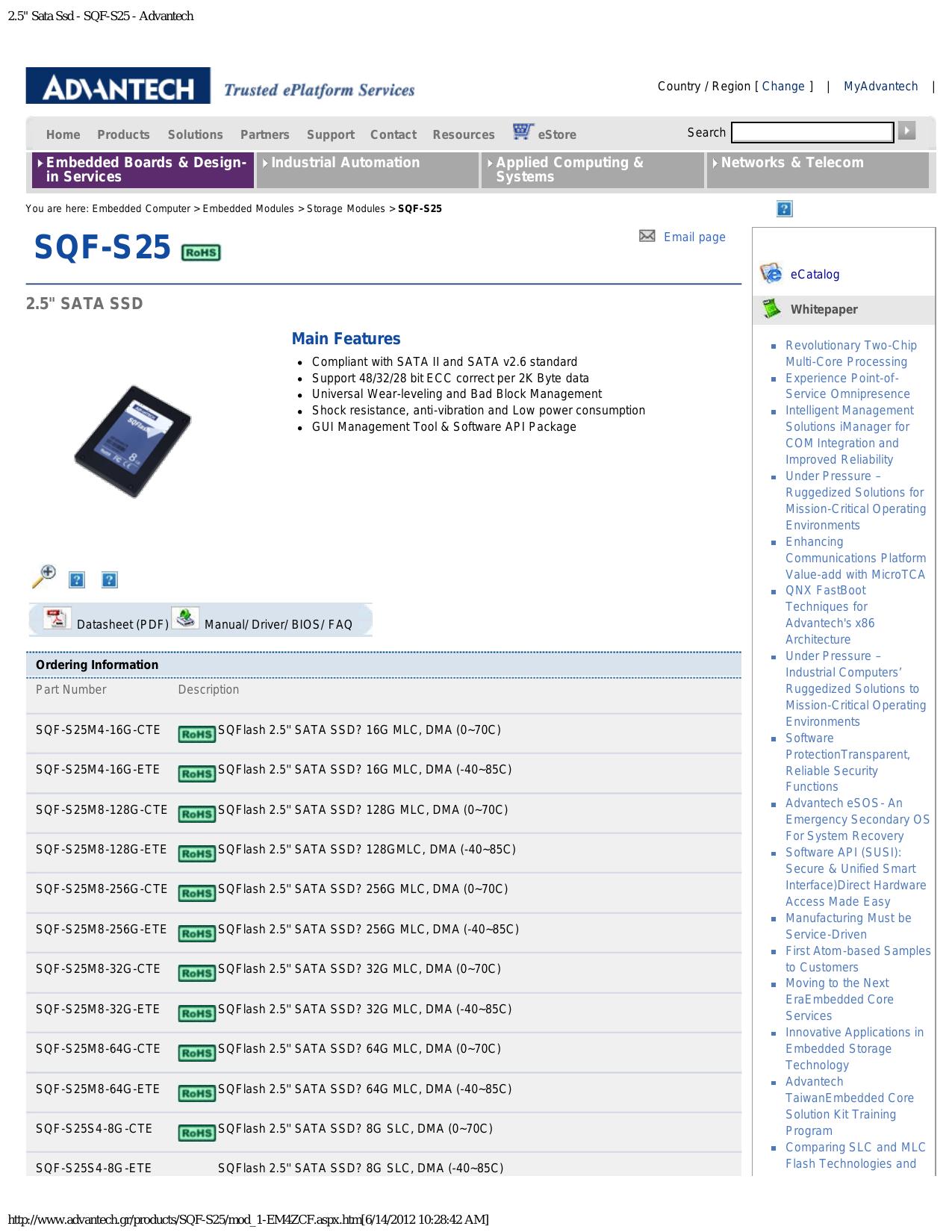The height and width of the screenshot is (1232, 952).
Task: Click RoHS badge in SQF-S25M8-32G-CTE row
Action: tap(197, 973)
